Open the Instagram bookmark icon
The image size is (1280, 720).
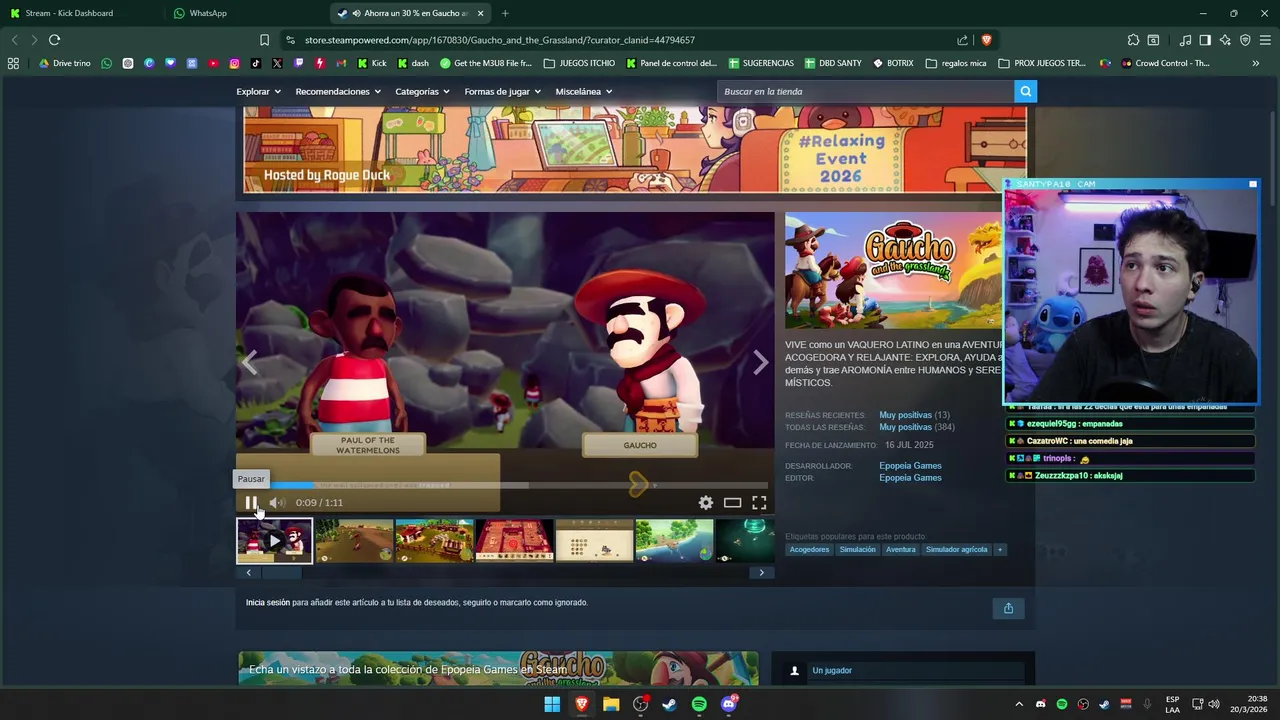coord(234,63)
